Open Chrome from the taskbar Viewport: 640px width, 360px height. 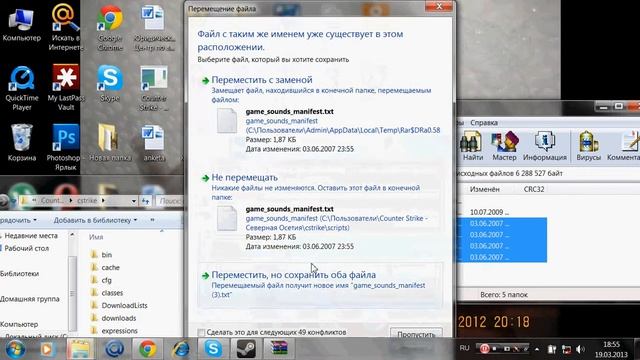(147, 349)
